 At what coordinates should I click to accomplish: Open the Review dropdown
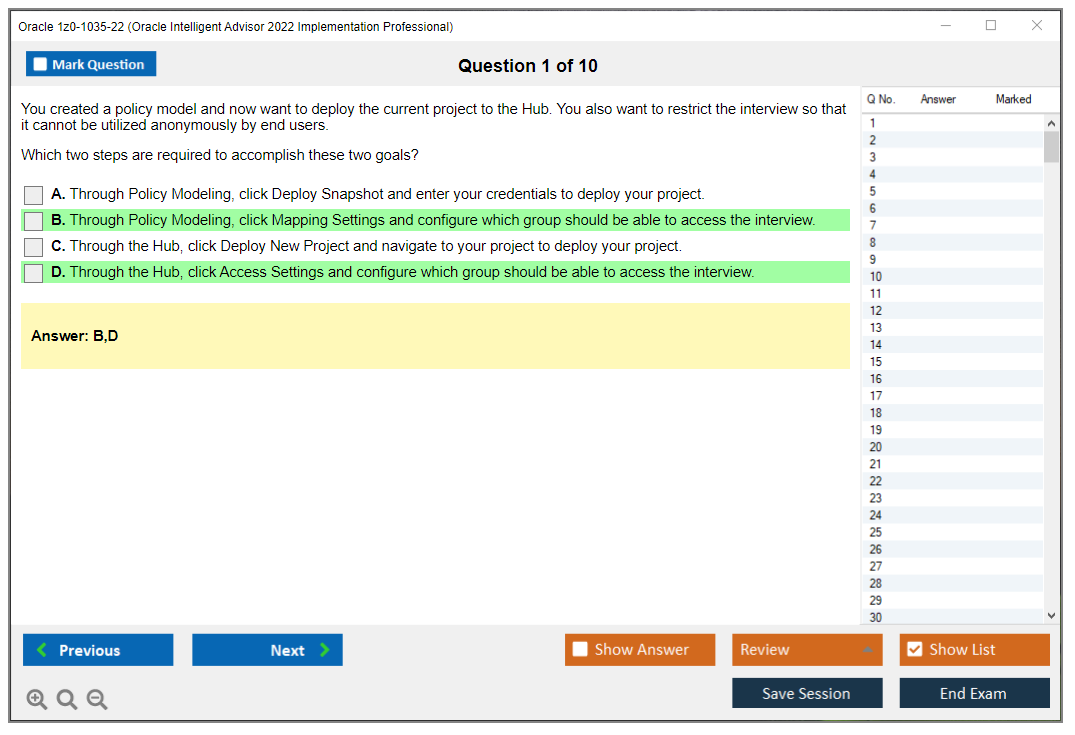pyautogui.click(x=807, y=649)
